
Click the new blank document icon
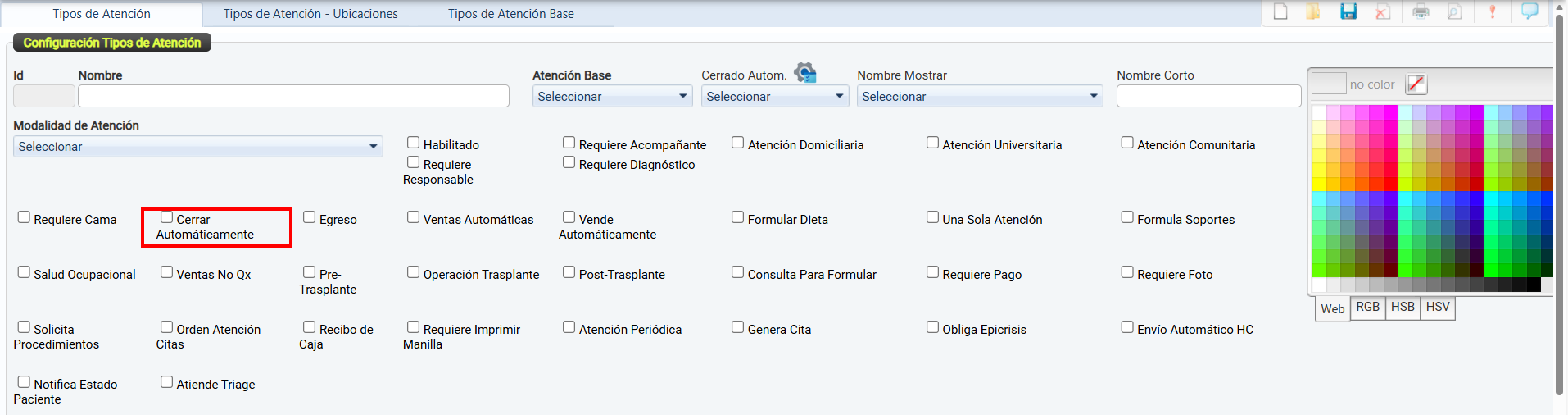point(1280,11)
